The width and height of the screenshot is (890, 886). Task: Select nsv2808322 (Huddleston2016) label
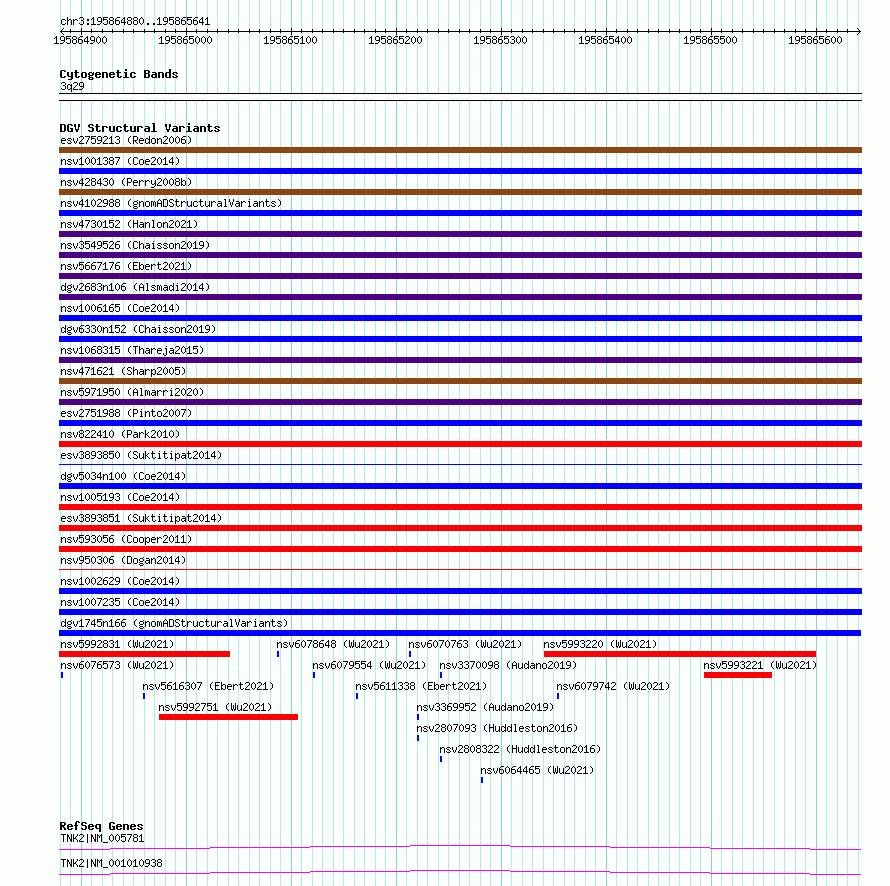coord(520,749)
